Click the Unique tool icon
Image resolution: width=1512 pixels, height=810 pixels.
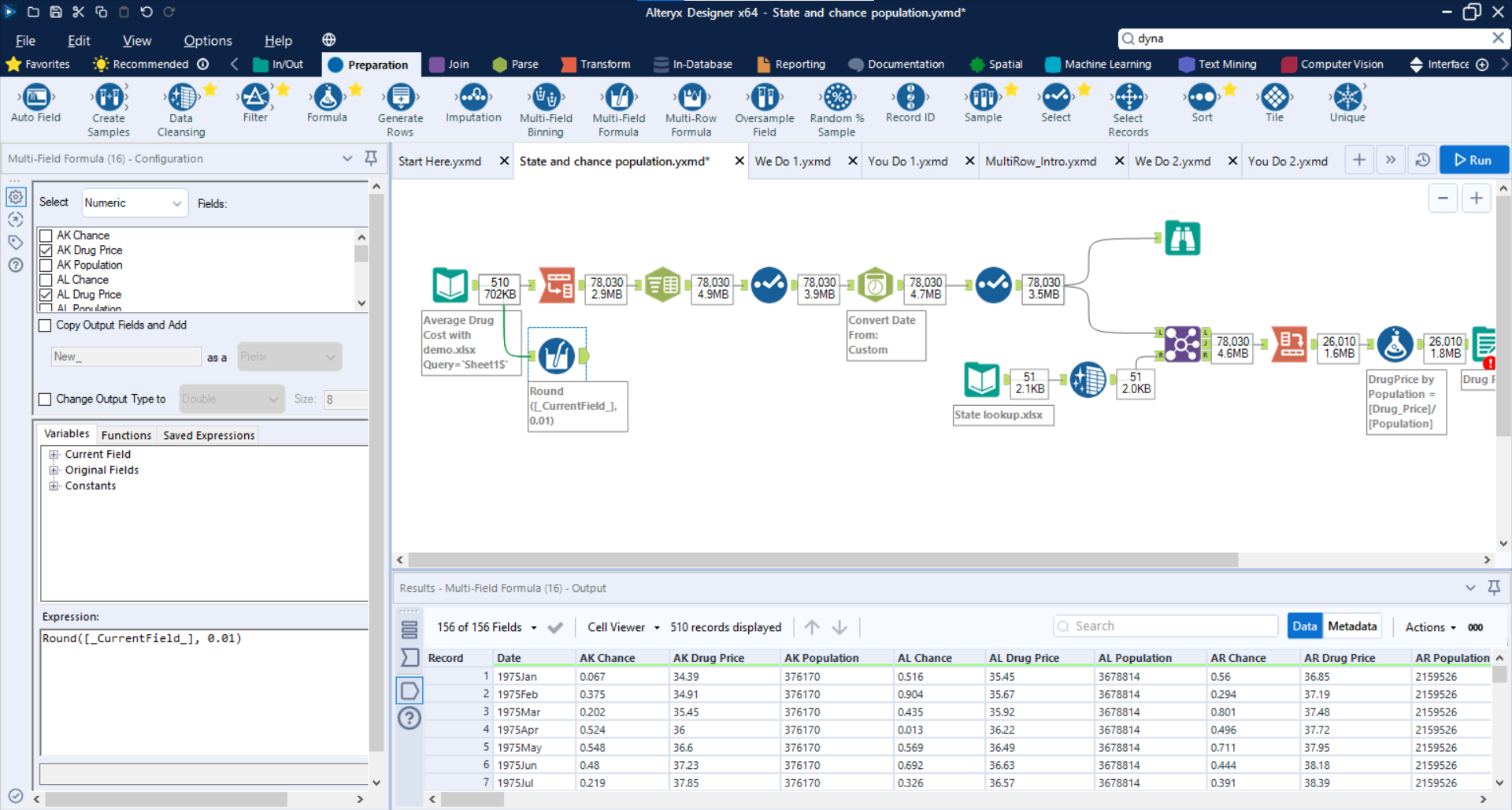[1347, 98]
